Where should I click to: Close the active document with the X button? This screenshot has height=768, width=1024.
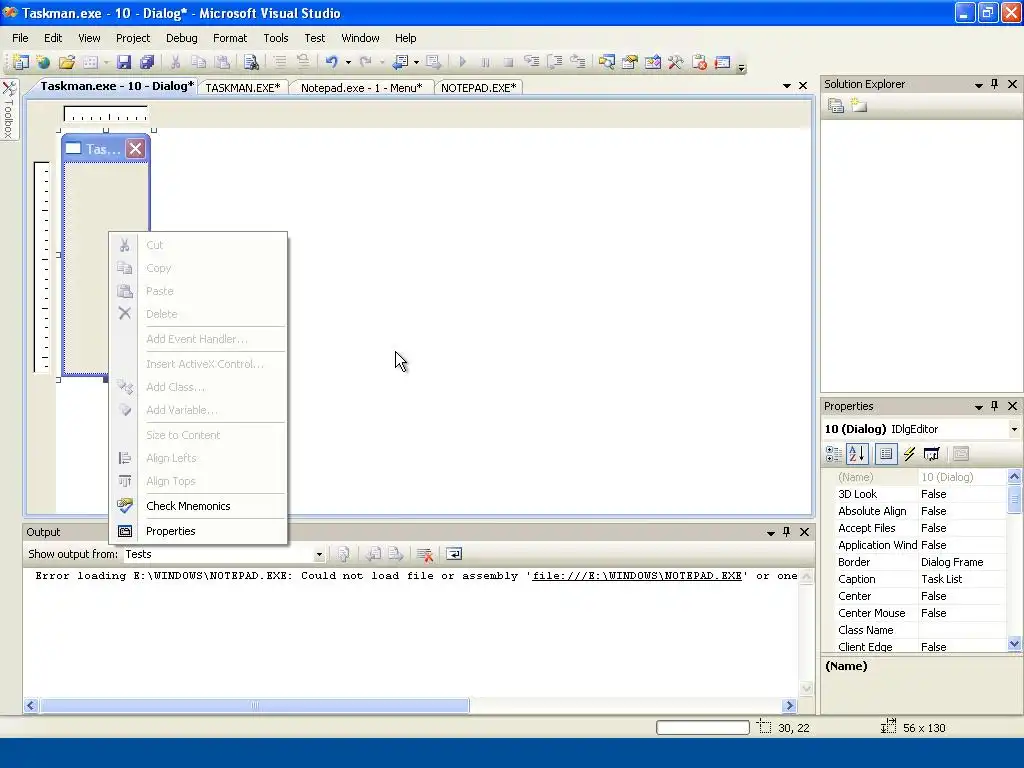tap(803, 86)
